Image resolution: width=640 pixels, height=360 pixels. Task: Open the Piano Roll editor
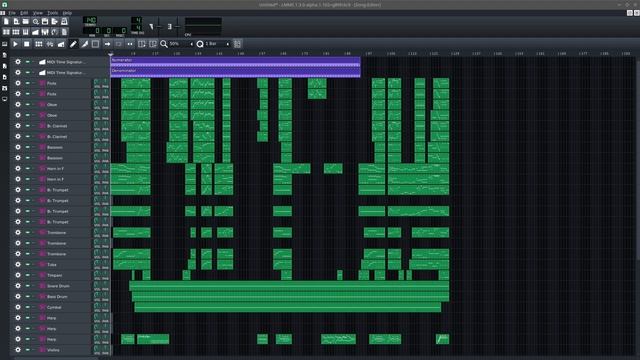pyautogui.click(x=26, y=31)
